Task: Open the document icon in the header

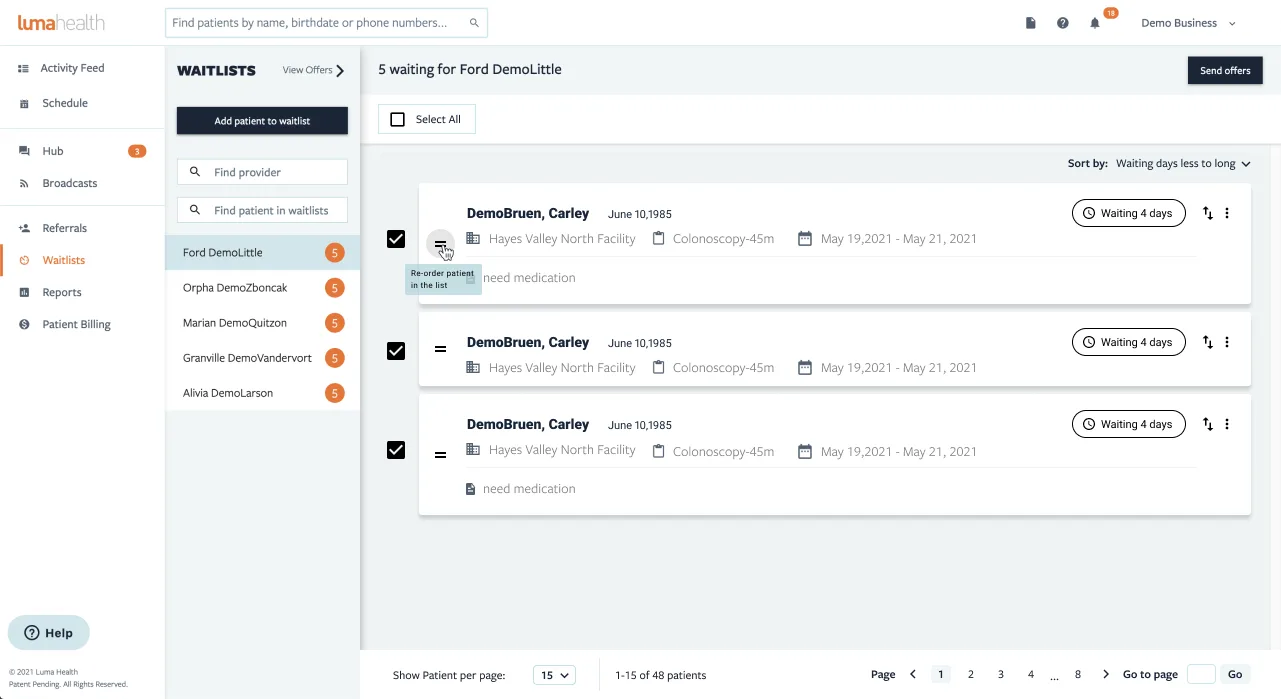Action: (x=1031, y=23)
